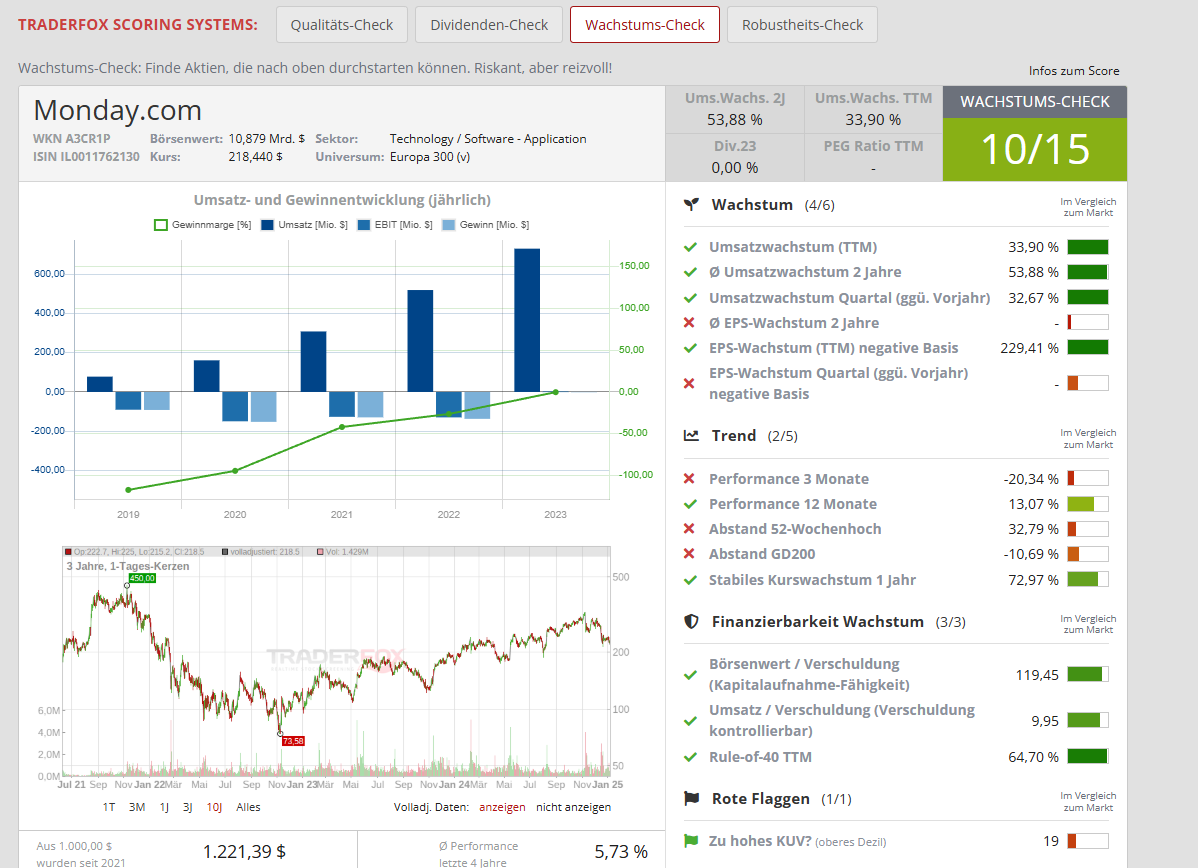The image size is (1198, 868).
Task: Click green check beside Umsatzwachstum (TTM)
Action: point(690,247)
